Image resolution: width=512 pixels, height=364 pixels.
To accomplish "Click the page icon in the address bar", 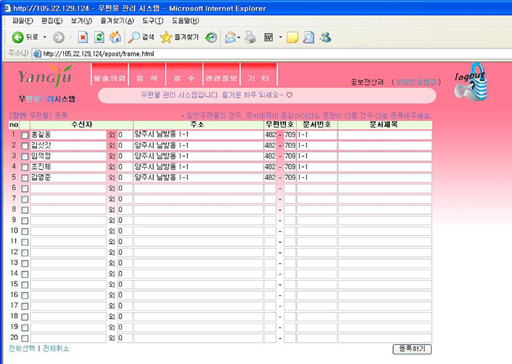I will tap(37, 54).
